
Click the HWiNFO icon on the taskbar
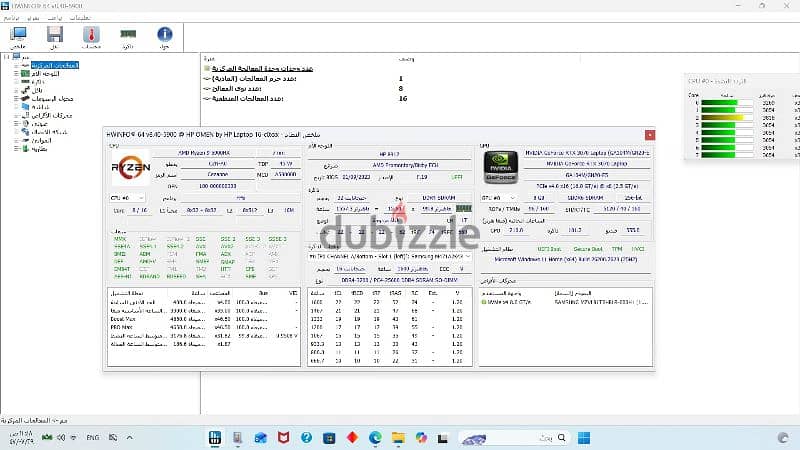tap(215, 437)
